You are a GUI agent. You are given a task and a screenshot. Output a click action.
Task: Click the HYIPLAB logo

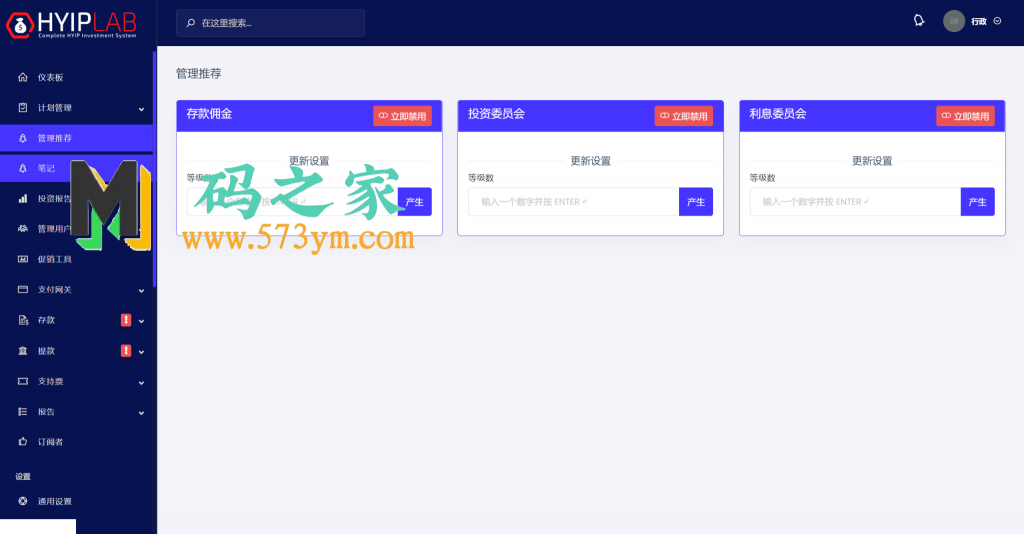(73, 23)
